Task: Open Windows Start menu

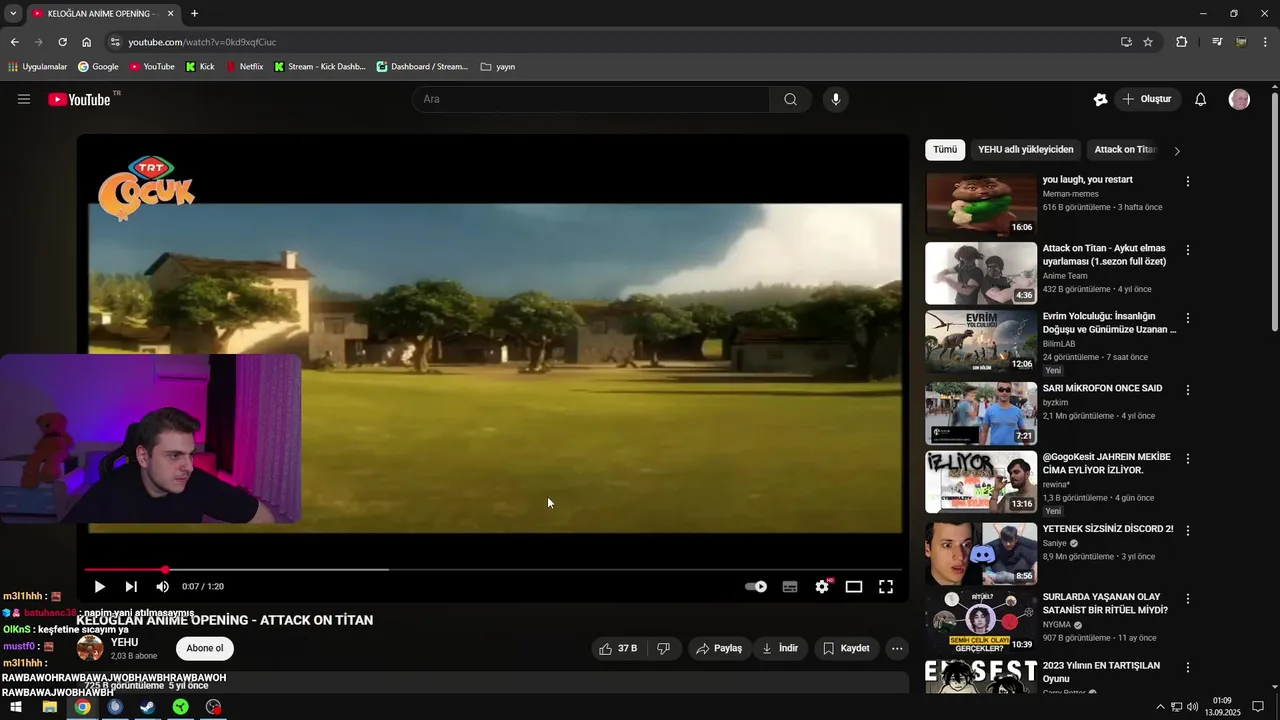Action: (16, 707)
